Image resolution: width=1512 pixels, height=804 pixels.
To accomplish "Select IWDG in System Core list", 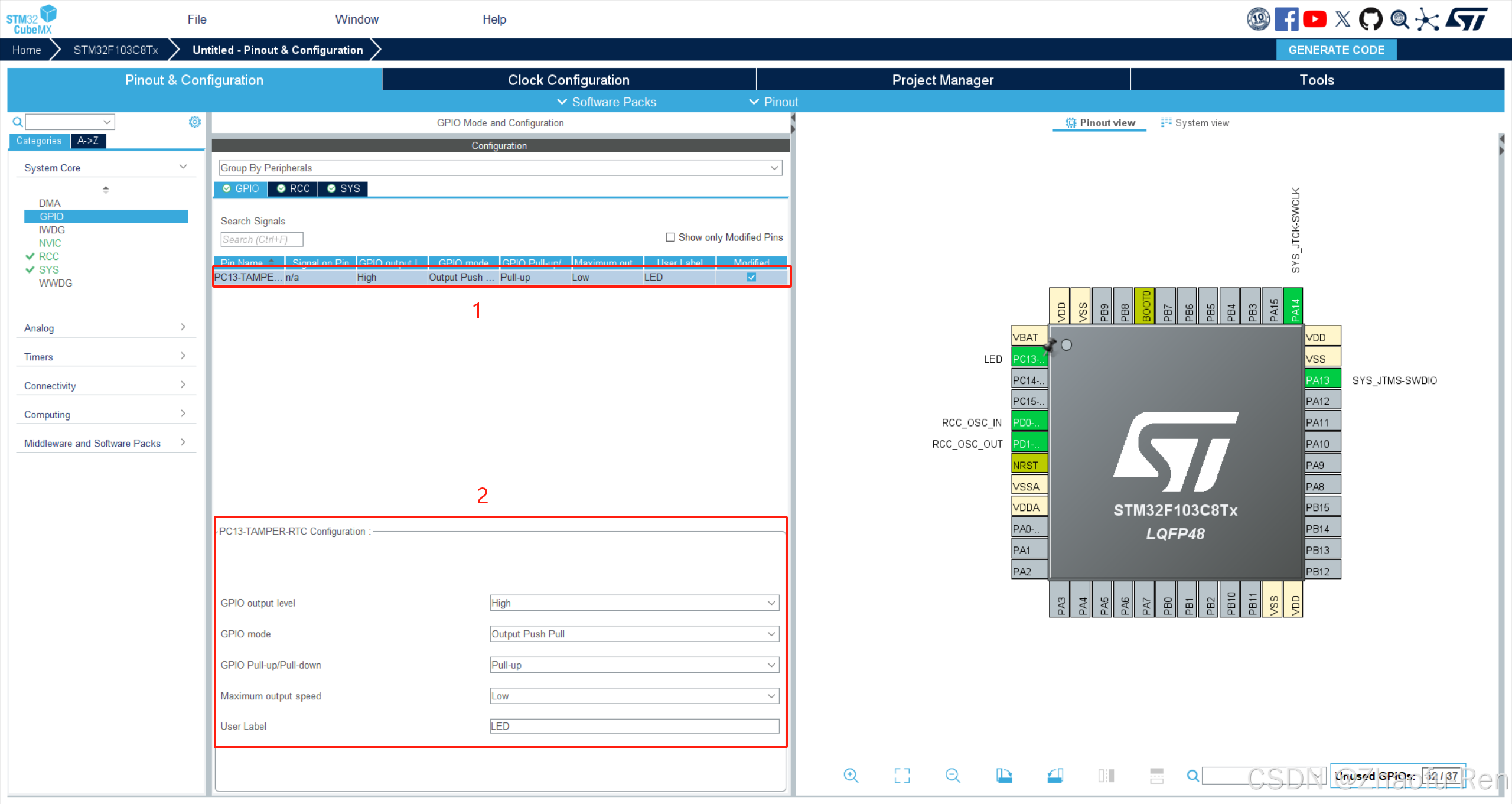I will (52, 230).
